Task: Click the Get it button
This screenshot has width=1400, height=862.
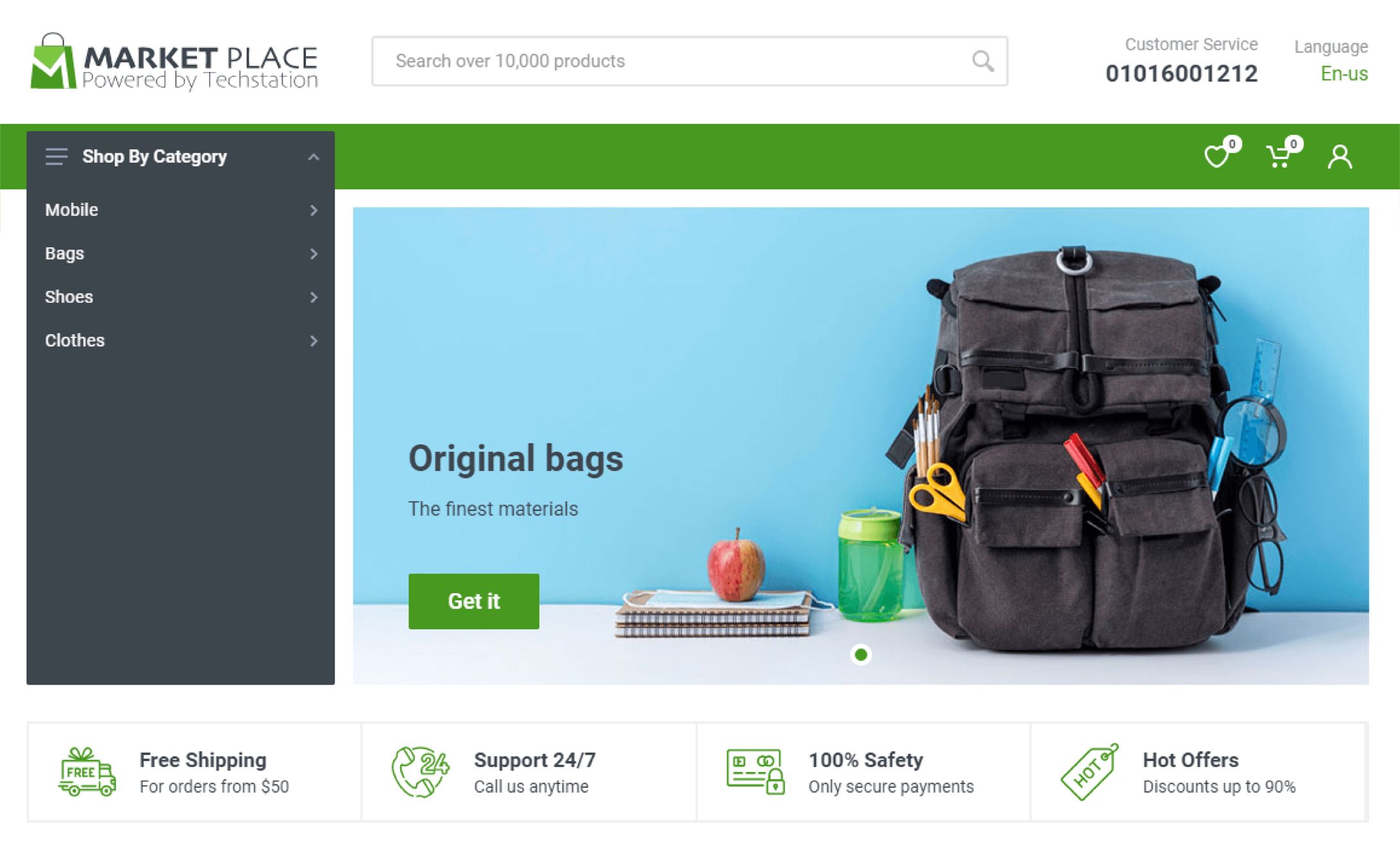Action: pyautogui.click(x=474, y=601)
